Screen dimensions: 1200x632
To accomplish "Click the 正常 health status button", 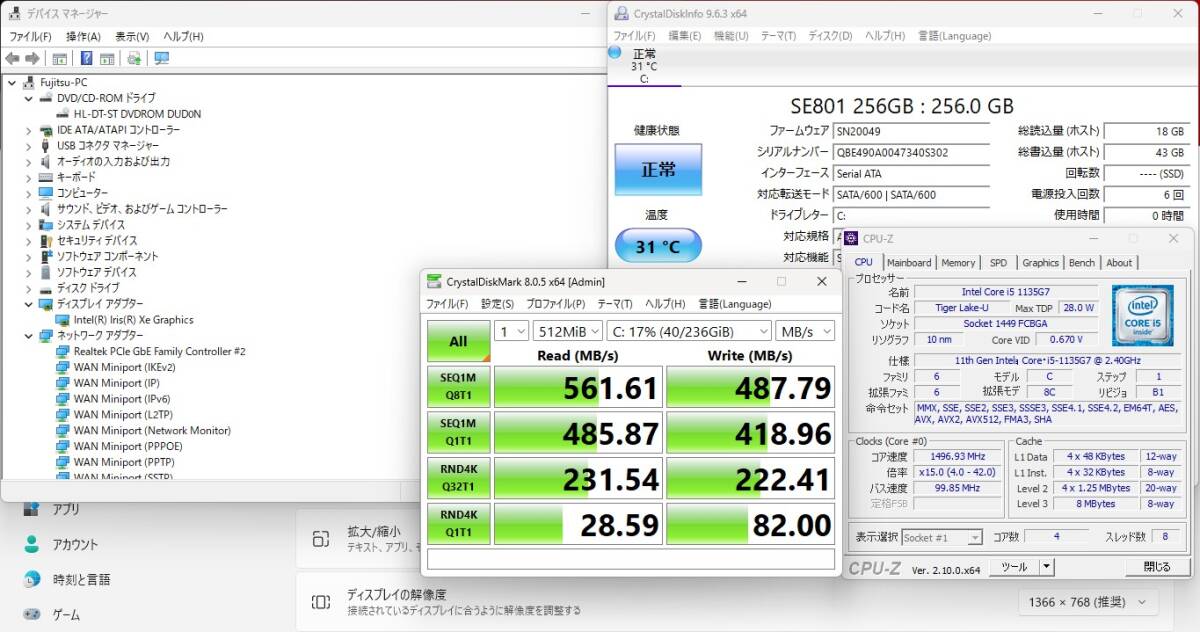I will point(657,169).
